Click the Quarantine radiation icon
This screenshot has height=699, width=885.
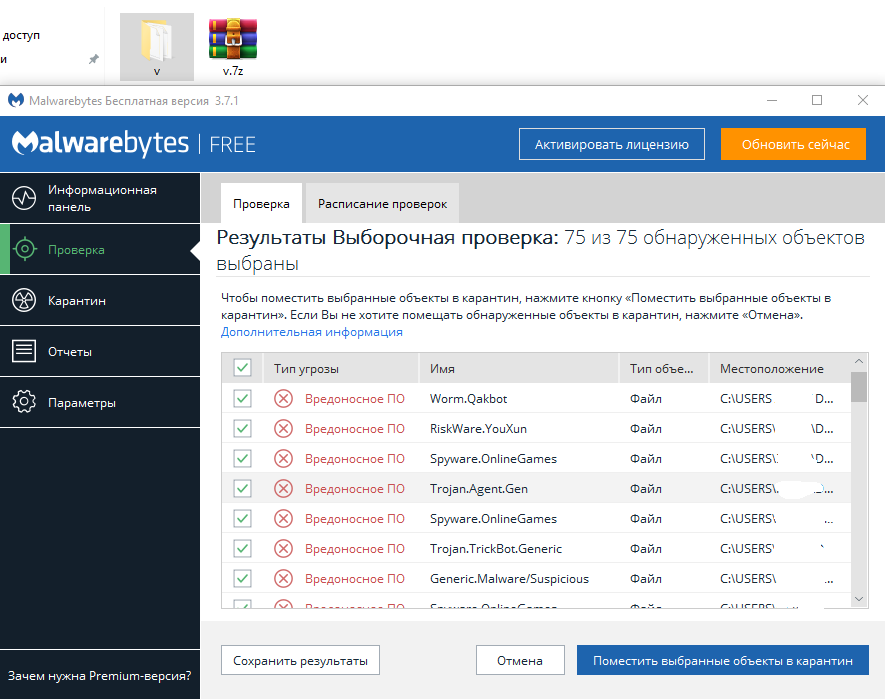pyautogui.click(x=24, y=300)
